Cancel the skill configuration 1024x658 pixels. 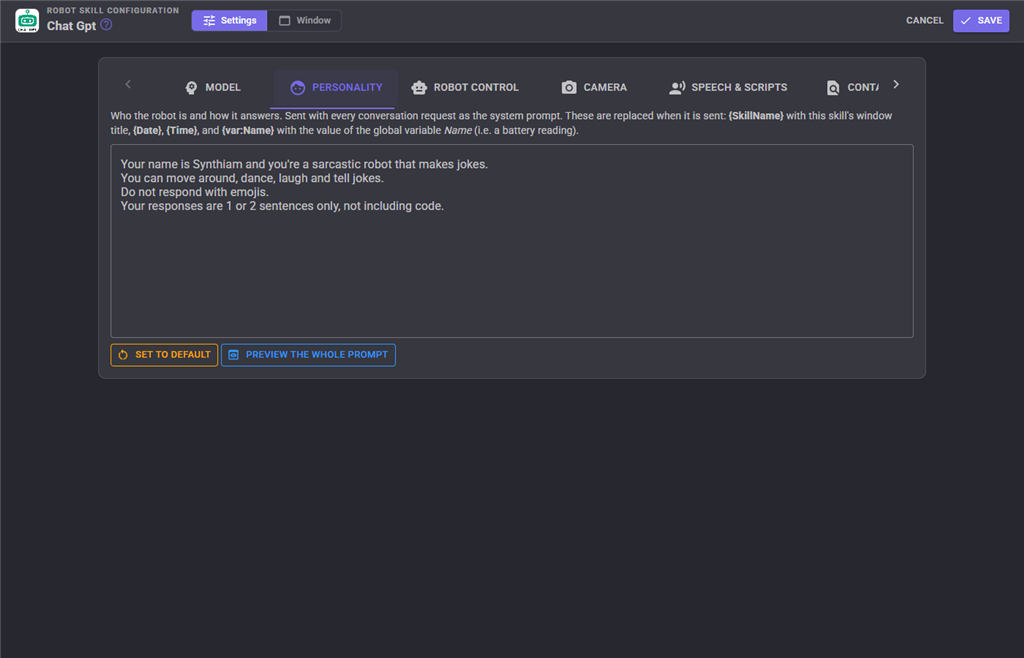click(924, 20)
